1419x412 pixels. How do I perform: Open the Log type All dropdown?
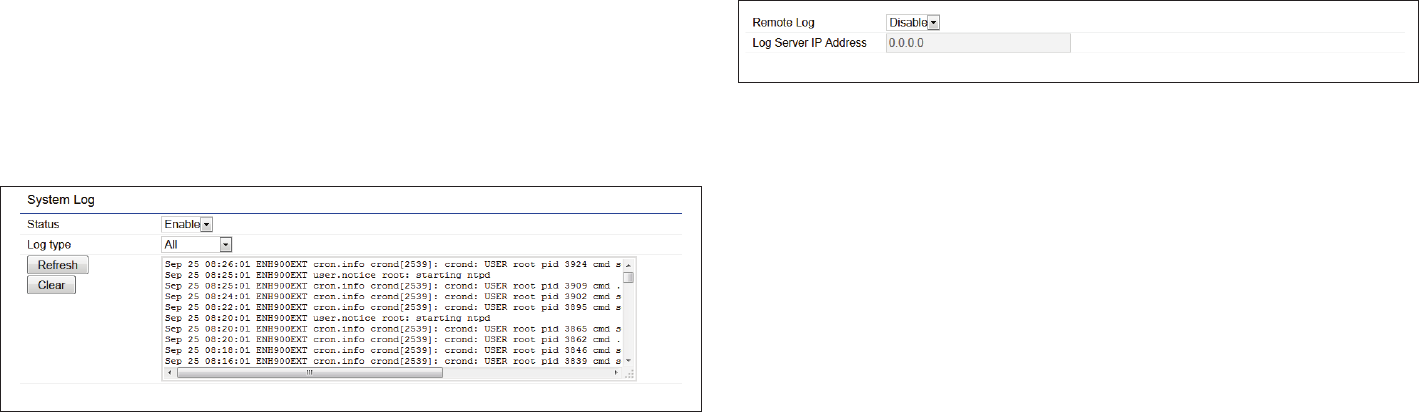[x=197, y=243]
